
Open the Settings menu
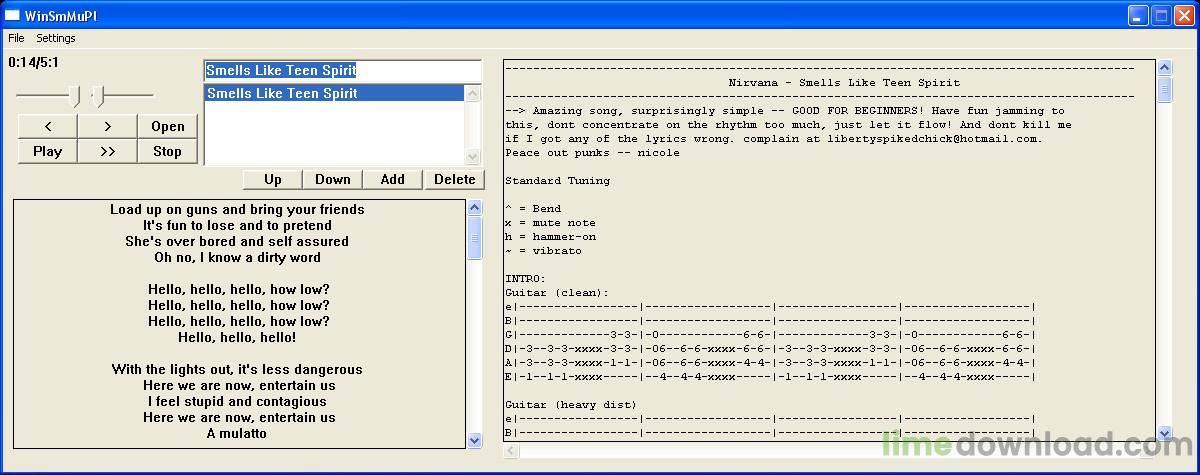click(x=56, y=38)
